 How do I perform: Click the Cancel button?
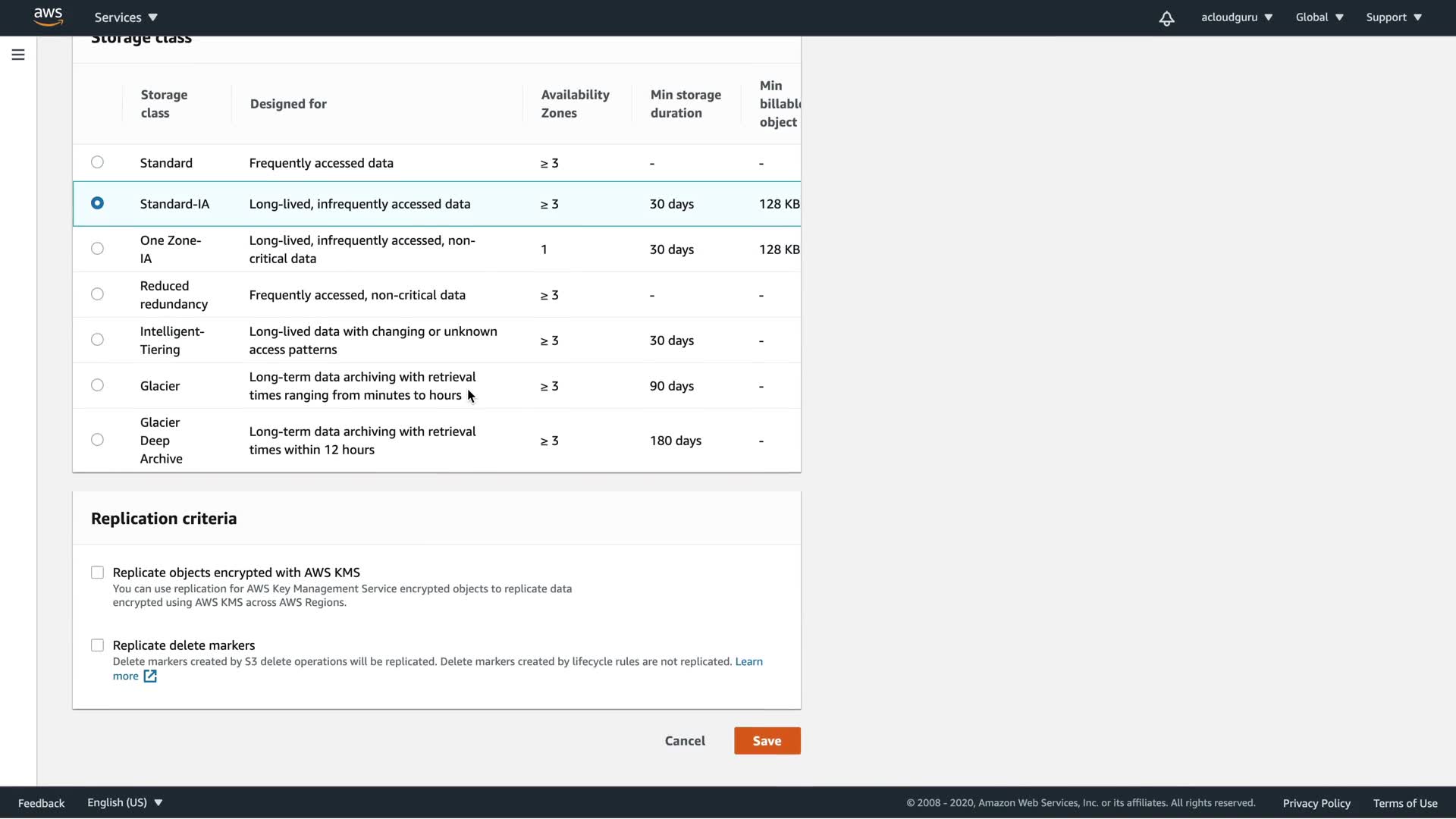(685, 741)
